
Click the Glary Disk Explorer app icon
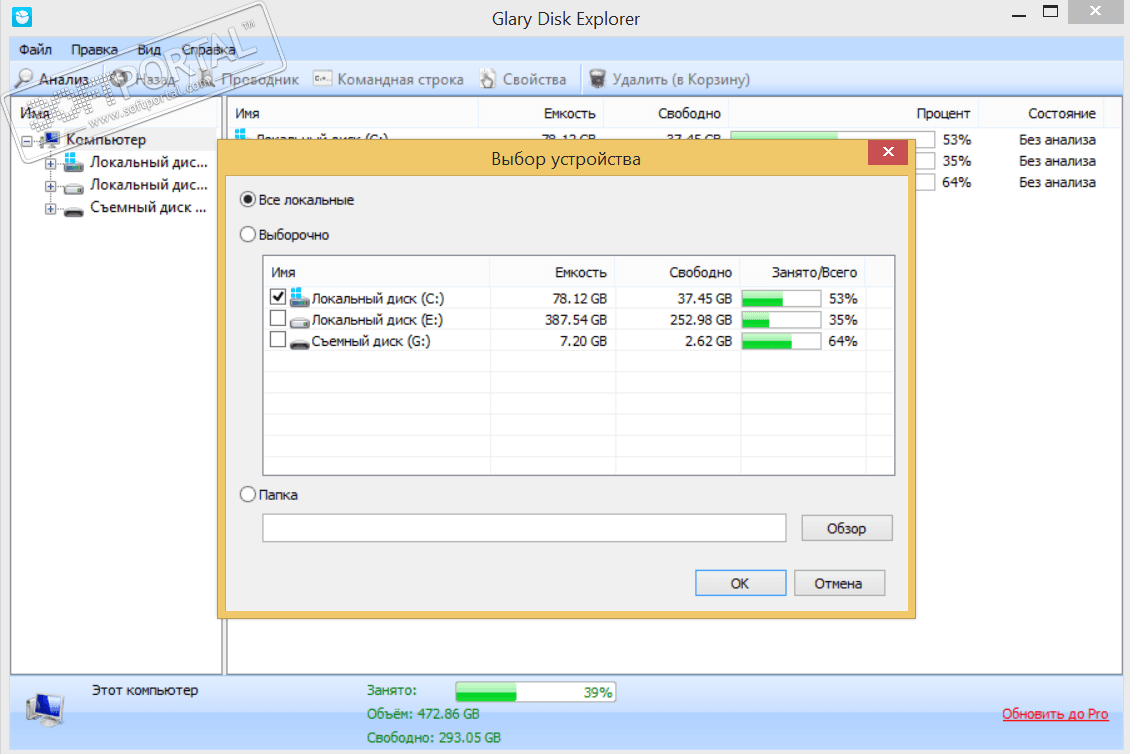click(x=22, y=17)
